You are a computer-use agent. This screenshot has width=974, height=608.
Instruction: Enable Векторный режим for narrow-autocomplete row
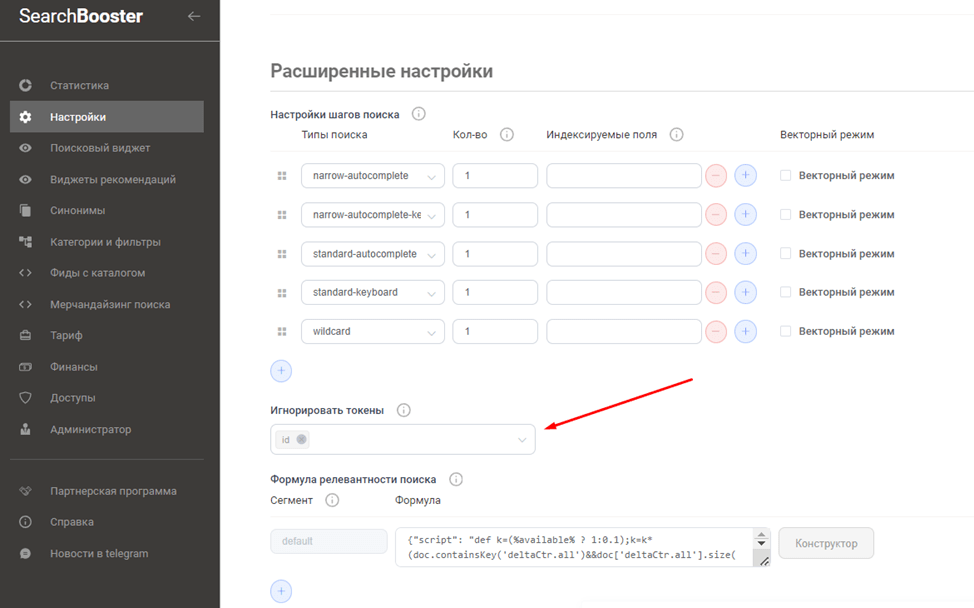click(x=785, y=175)
